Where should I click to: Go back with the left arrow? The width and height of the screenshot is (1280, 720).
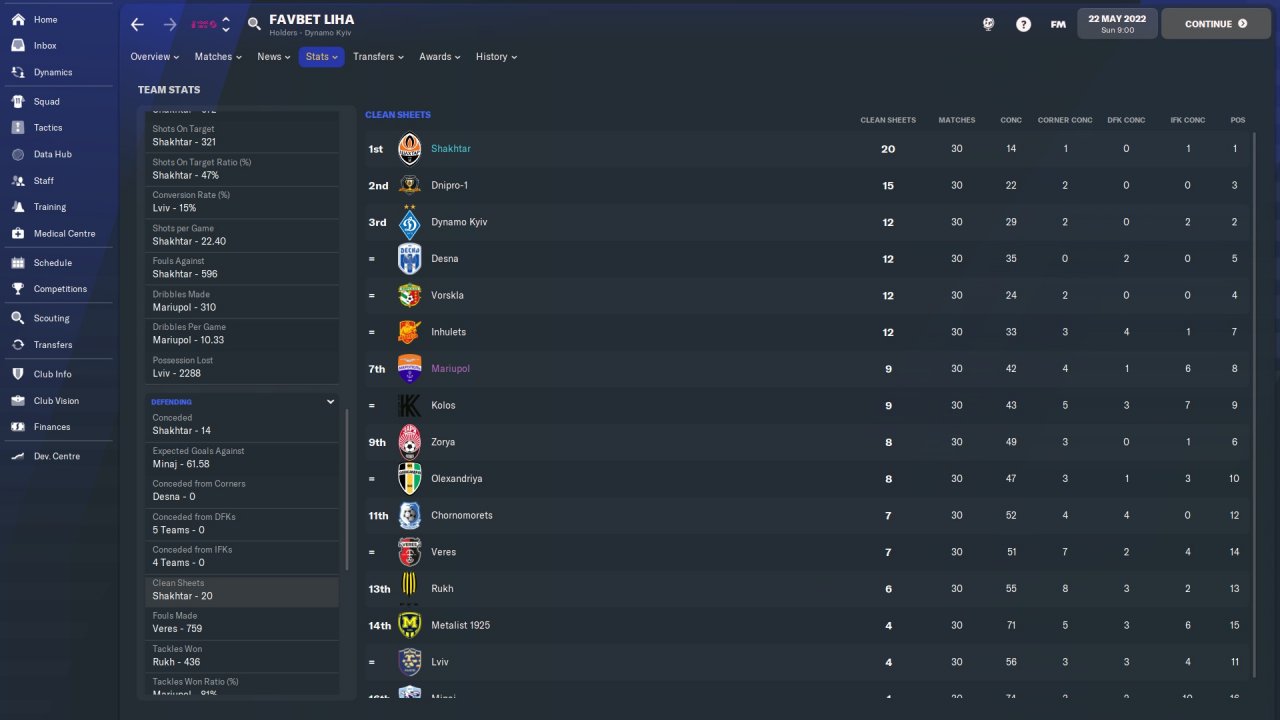138,24
